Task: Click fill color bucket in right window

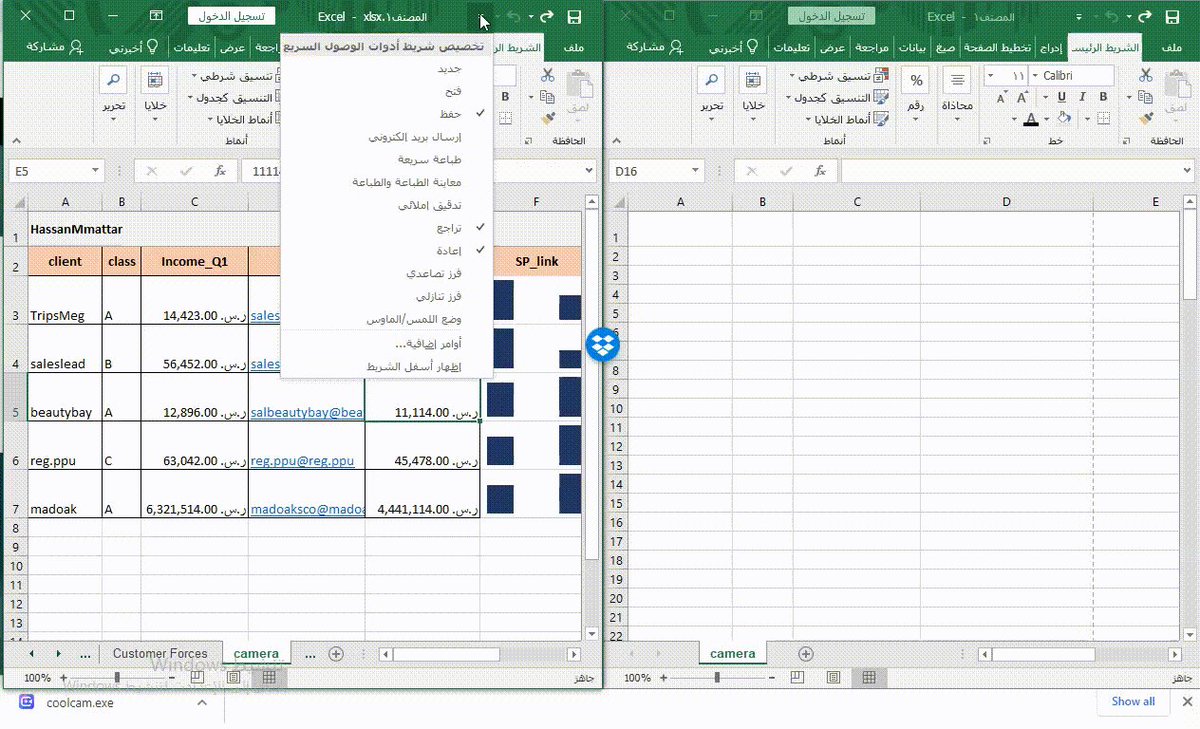Action: pyautogui.click(x=1066, y=119)
